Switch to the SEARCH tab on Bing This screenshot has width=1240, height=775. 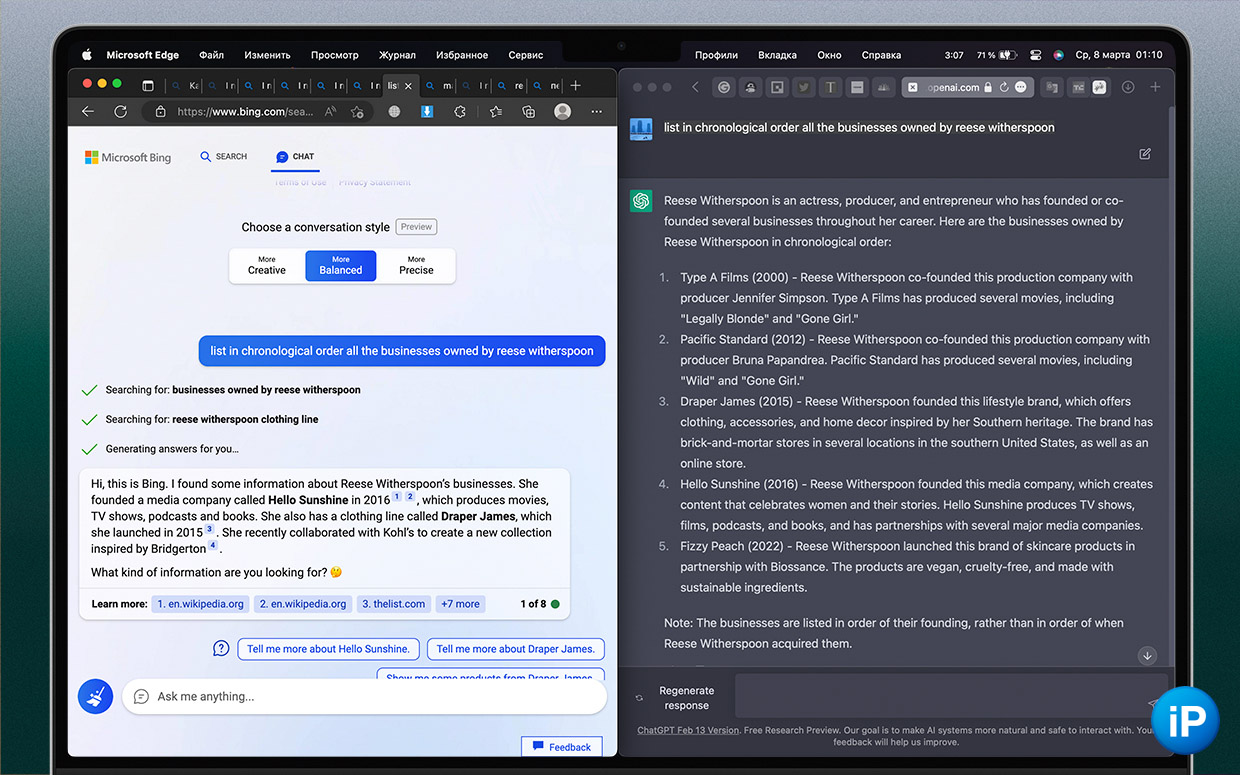click(222, 157)
